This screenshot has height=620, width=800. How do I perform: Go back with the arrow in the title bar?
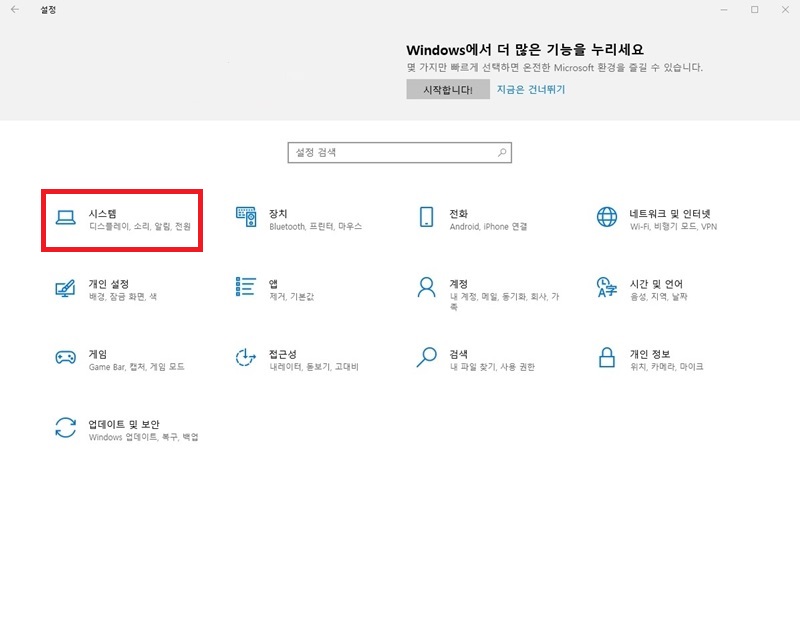(15, 9)
